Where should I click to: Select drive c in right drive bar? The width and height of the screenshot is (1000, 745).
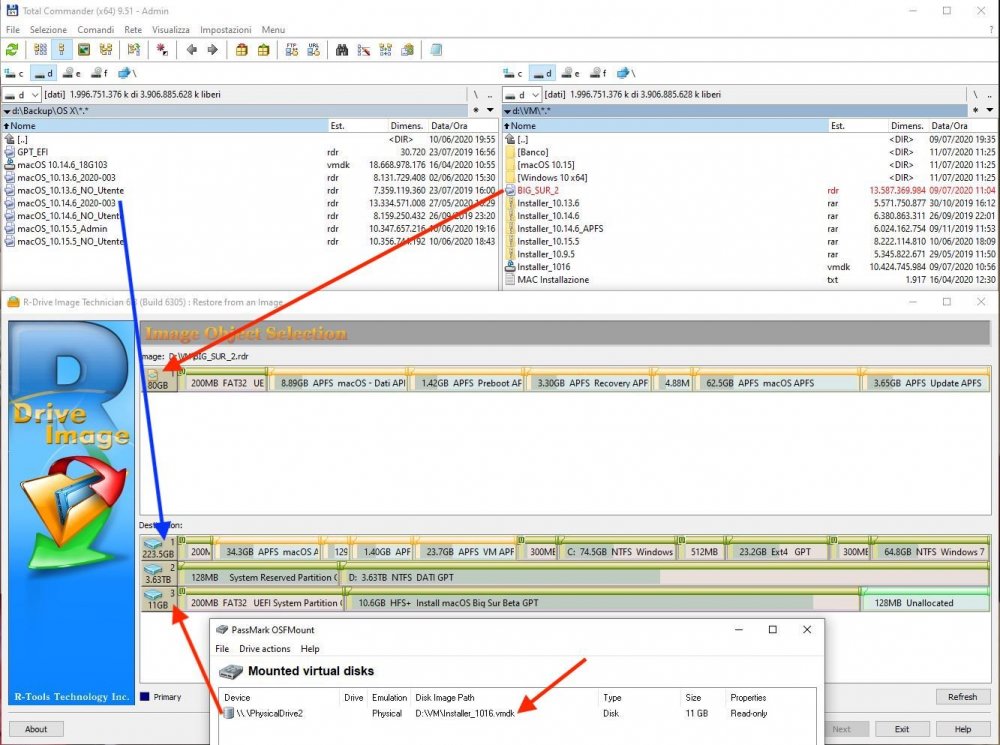[x=513, y=73]
